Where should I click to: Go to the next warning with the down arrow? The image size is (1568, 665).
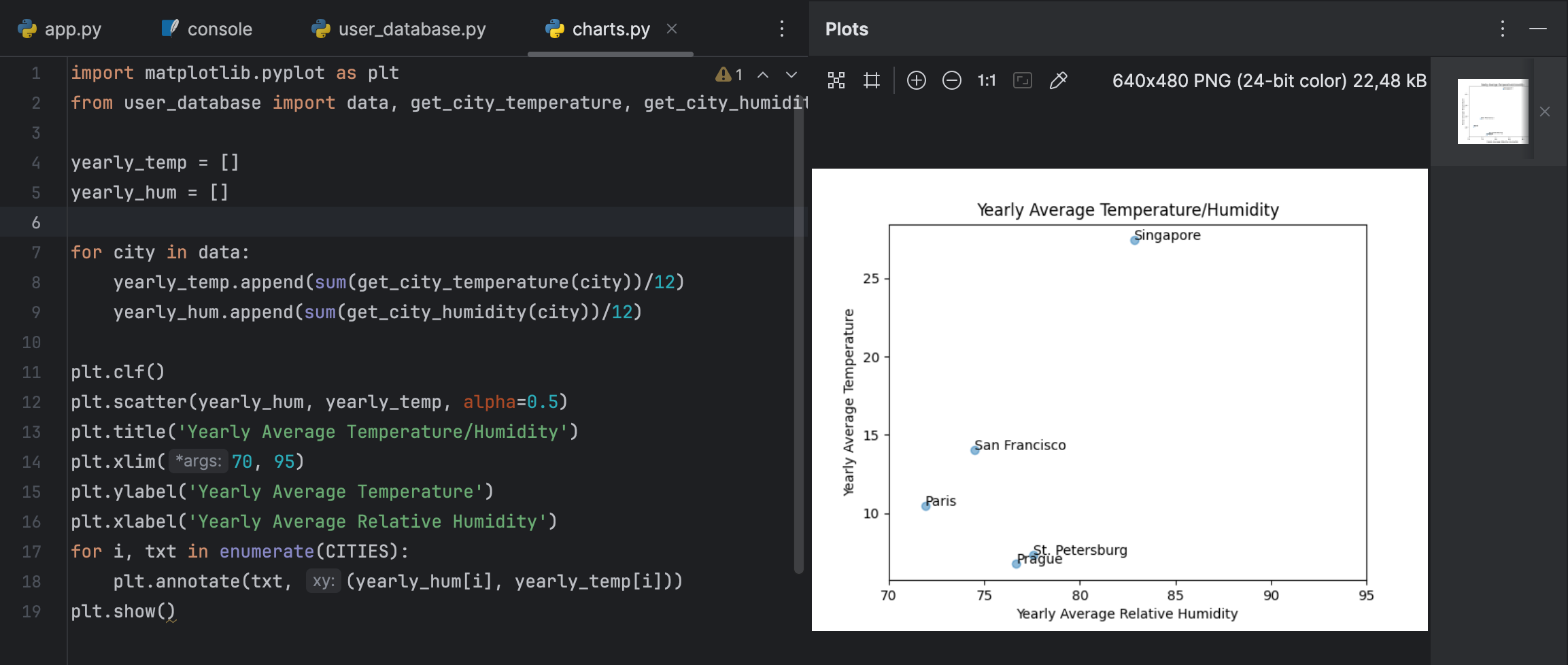[x=791, y=74]
